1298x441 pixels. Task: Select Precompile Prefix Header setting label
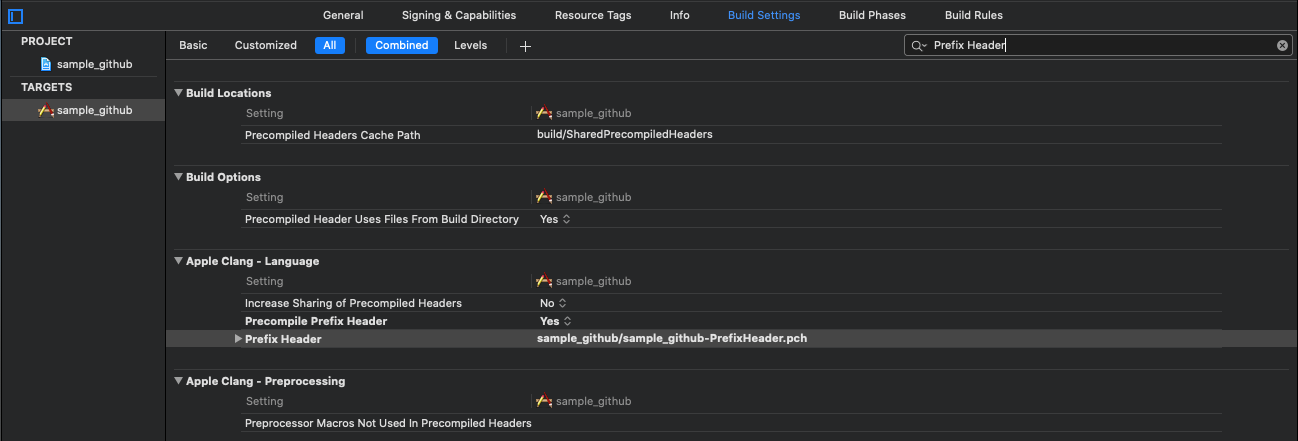pyautogui.click(x=316, y=321)
